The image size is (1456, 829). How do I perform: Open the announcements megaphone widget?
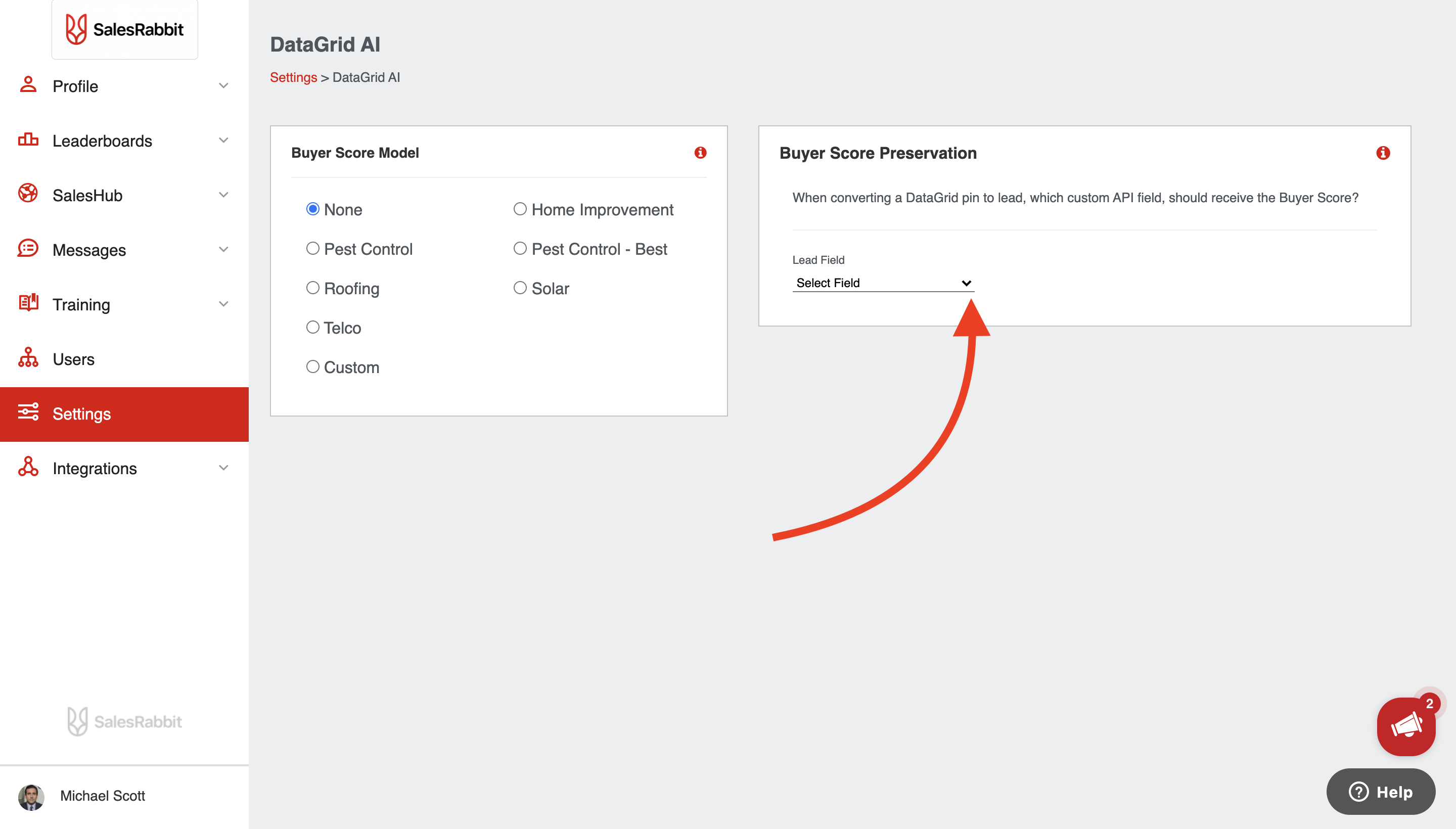(1406, 727)
